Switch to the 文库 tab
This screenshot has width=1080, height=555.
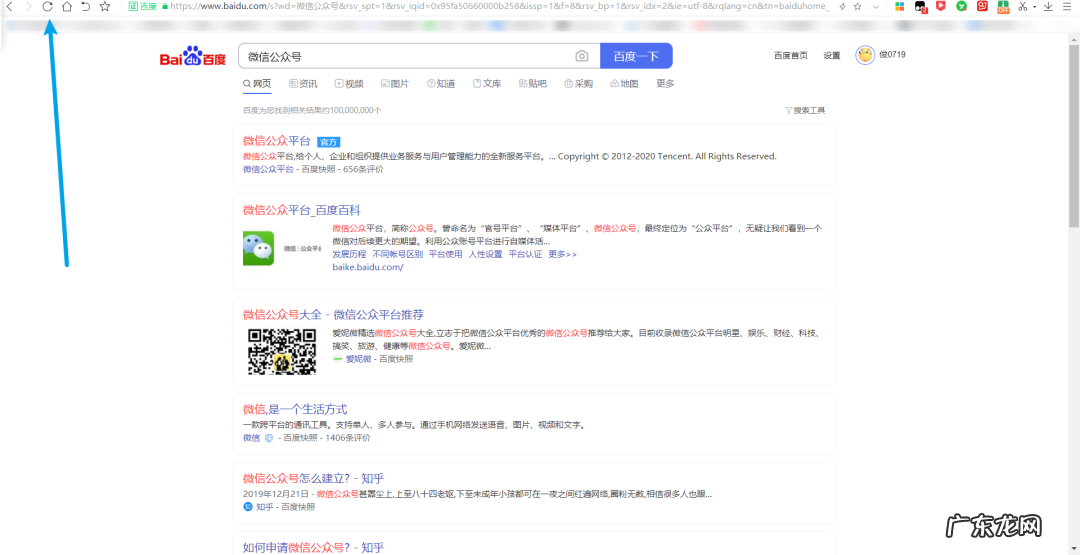487,84
